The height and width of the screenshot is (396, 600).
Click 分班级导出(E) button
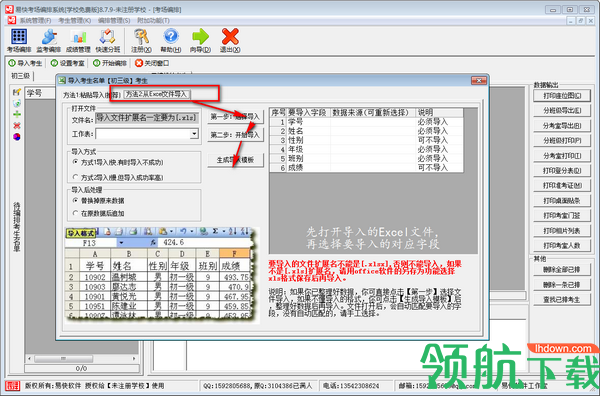coord(562,111)
